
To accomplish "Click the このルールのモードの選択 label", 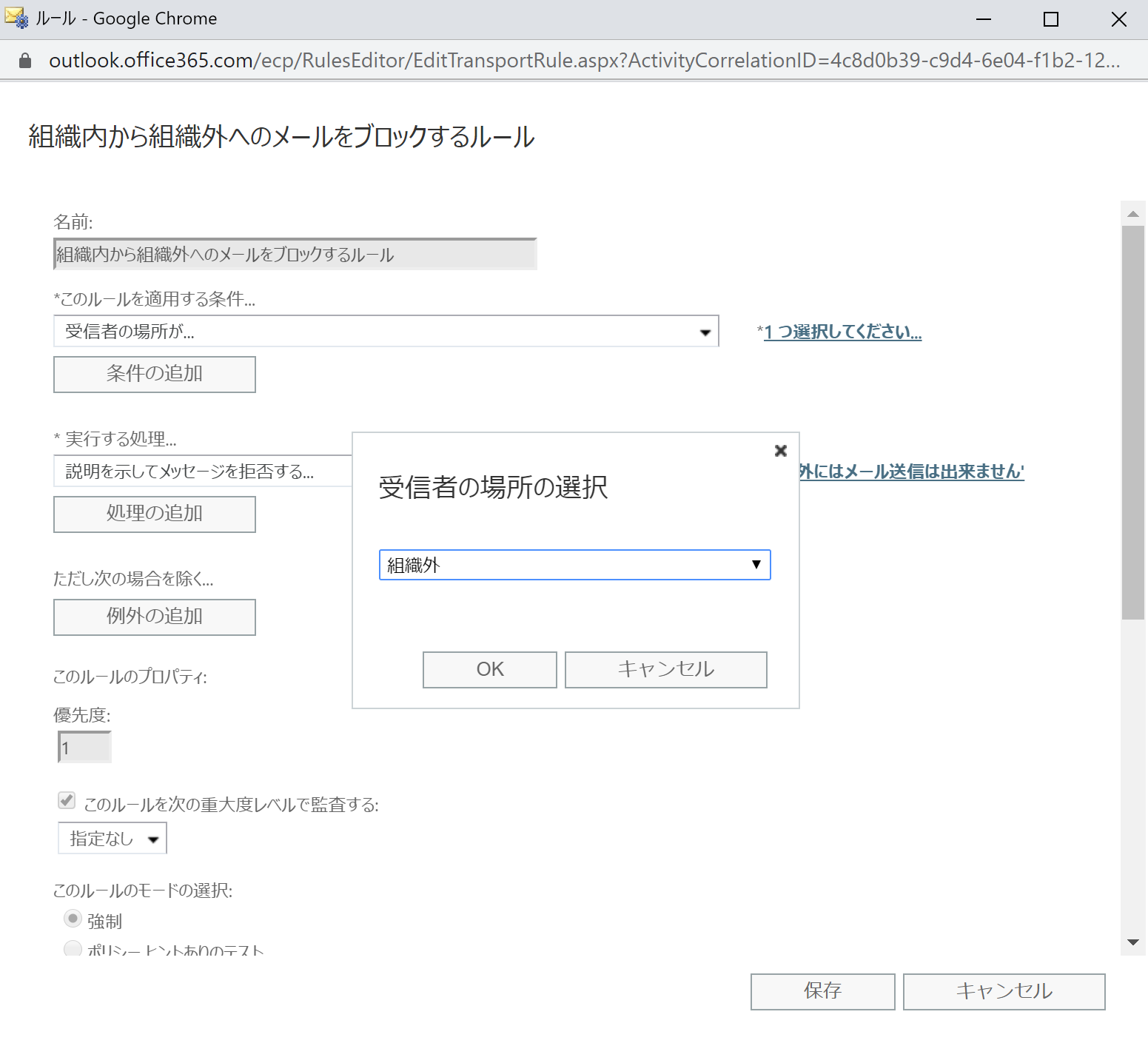I will pyautogui.click(x=143, y=891).
